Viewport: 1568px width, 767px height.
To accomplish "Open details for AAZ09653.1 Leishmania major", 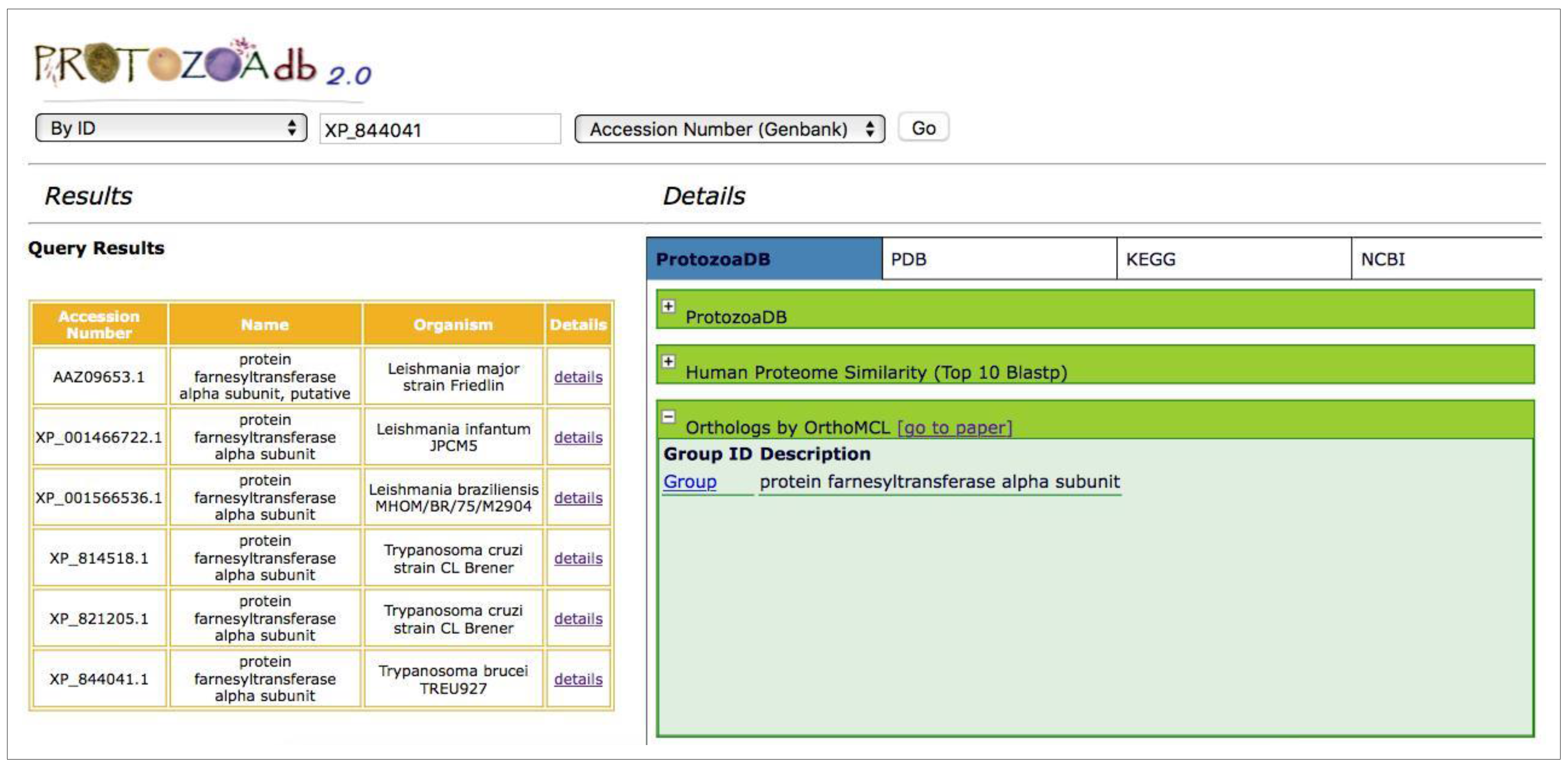I will pos(578,377).
